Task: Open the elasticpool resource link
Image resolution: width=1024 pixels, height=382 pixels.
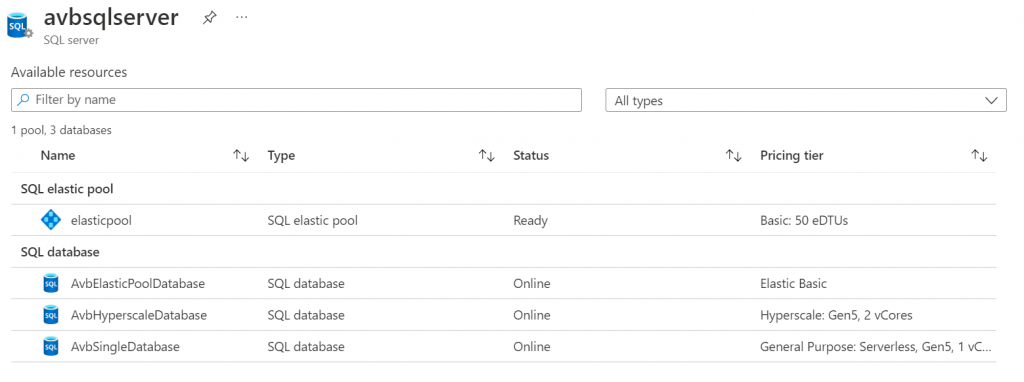Action: (x=101, y=221)
